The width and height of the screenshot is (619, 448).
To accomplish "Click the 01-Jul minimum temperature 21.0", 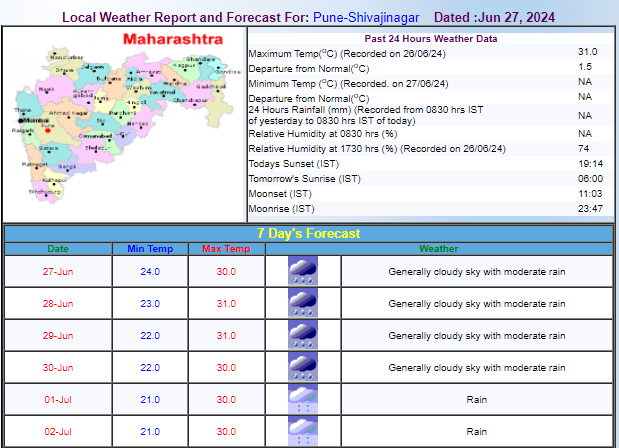I will (150, 399).
